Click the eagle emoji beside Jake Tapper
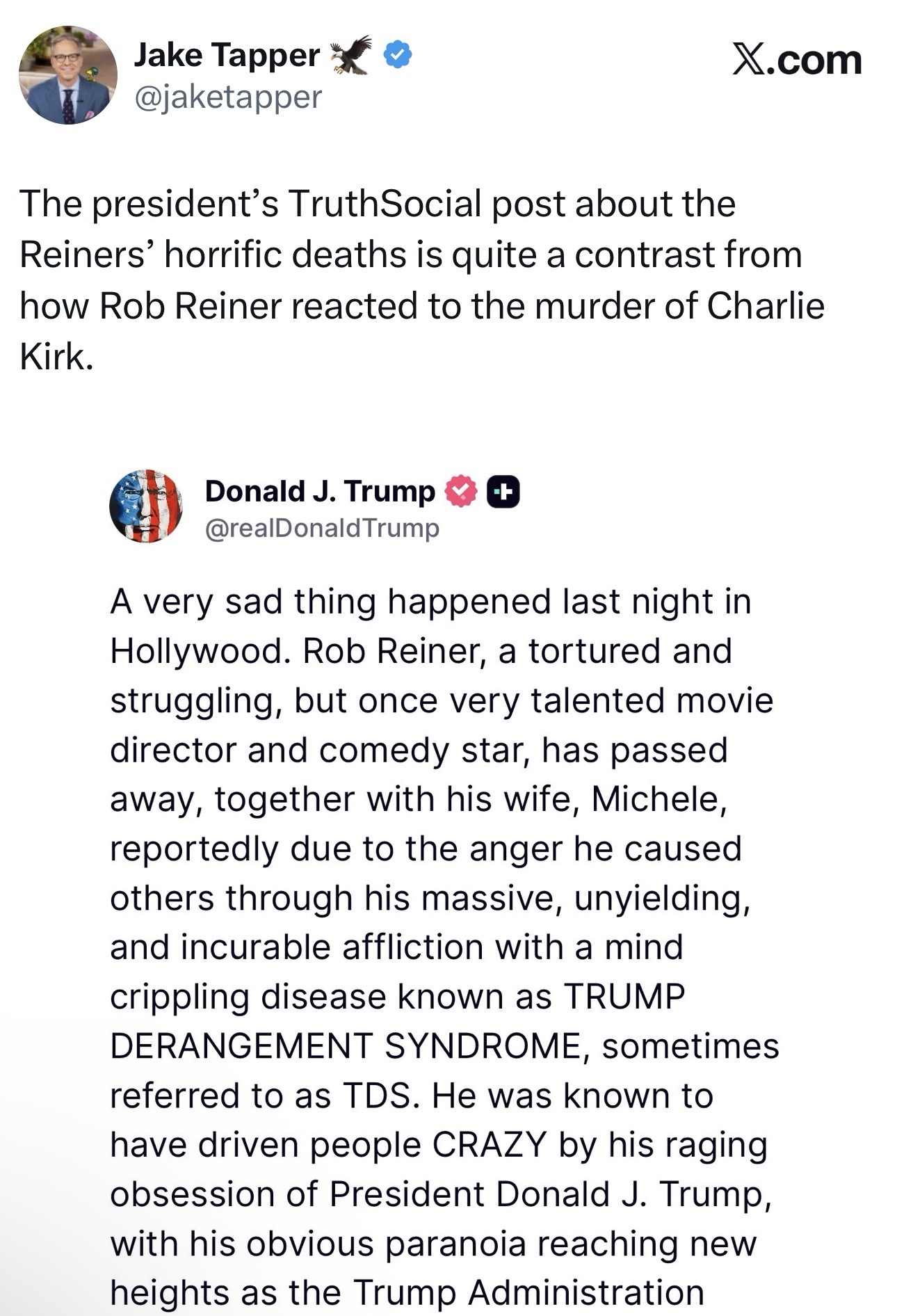This screenshot has height=1316, width=897. click(x=351, y=55)
